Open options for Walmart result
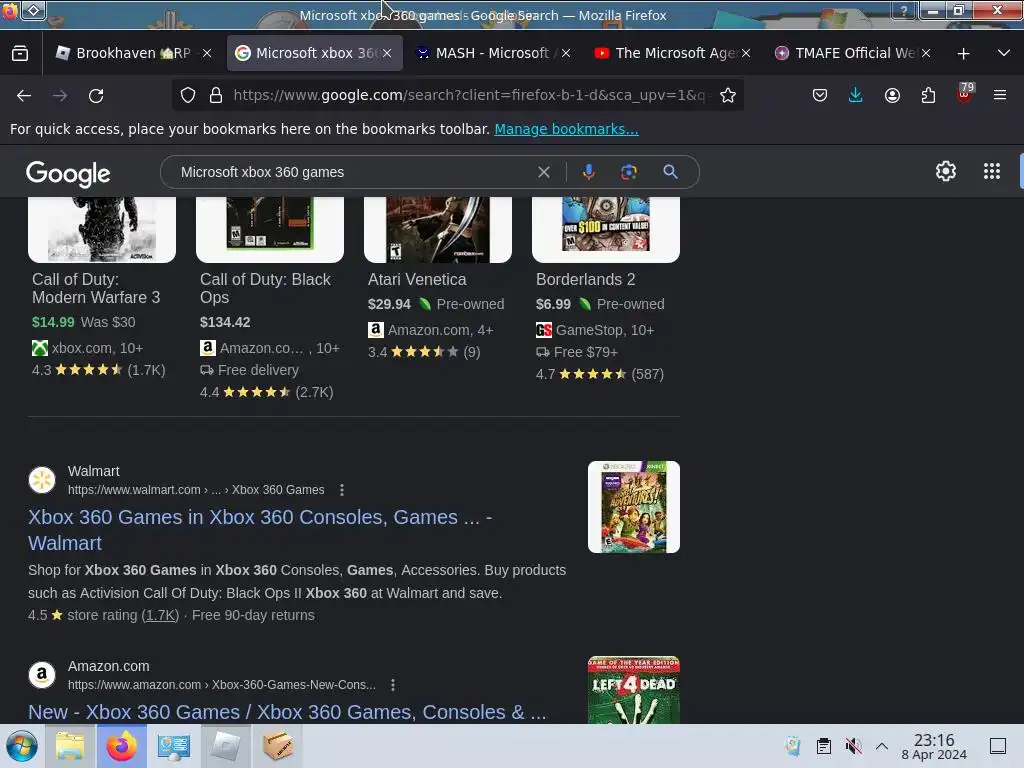The width and height of the screenshot is (1024, 768). pos(342,490)
